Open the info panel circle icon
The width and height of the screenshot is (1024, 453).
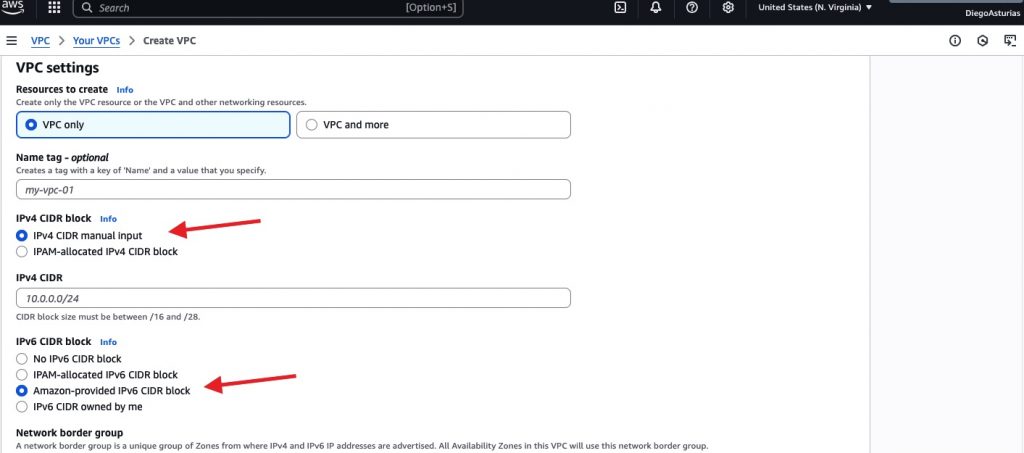click(x=955, y=41)
